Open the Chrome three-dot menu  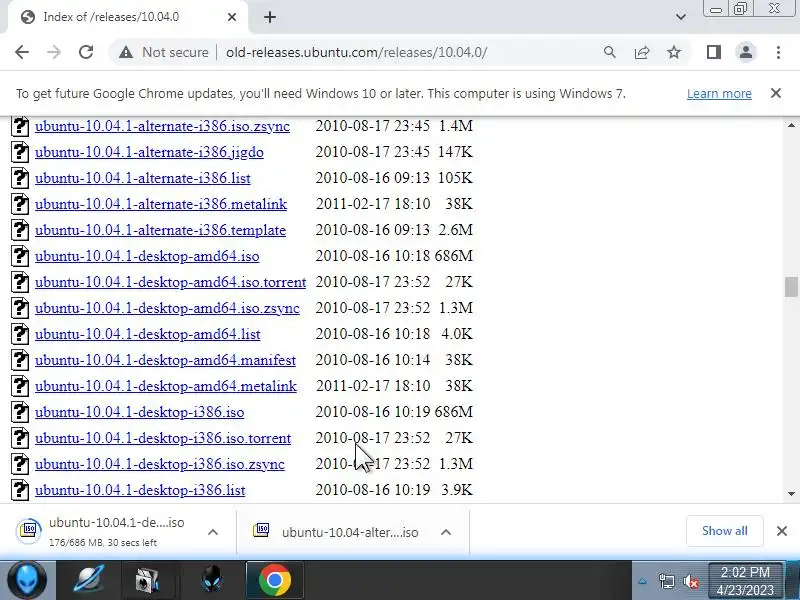[778, 52]
